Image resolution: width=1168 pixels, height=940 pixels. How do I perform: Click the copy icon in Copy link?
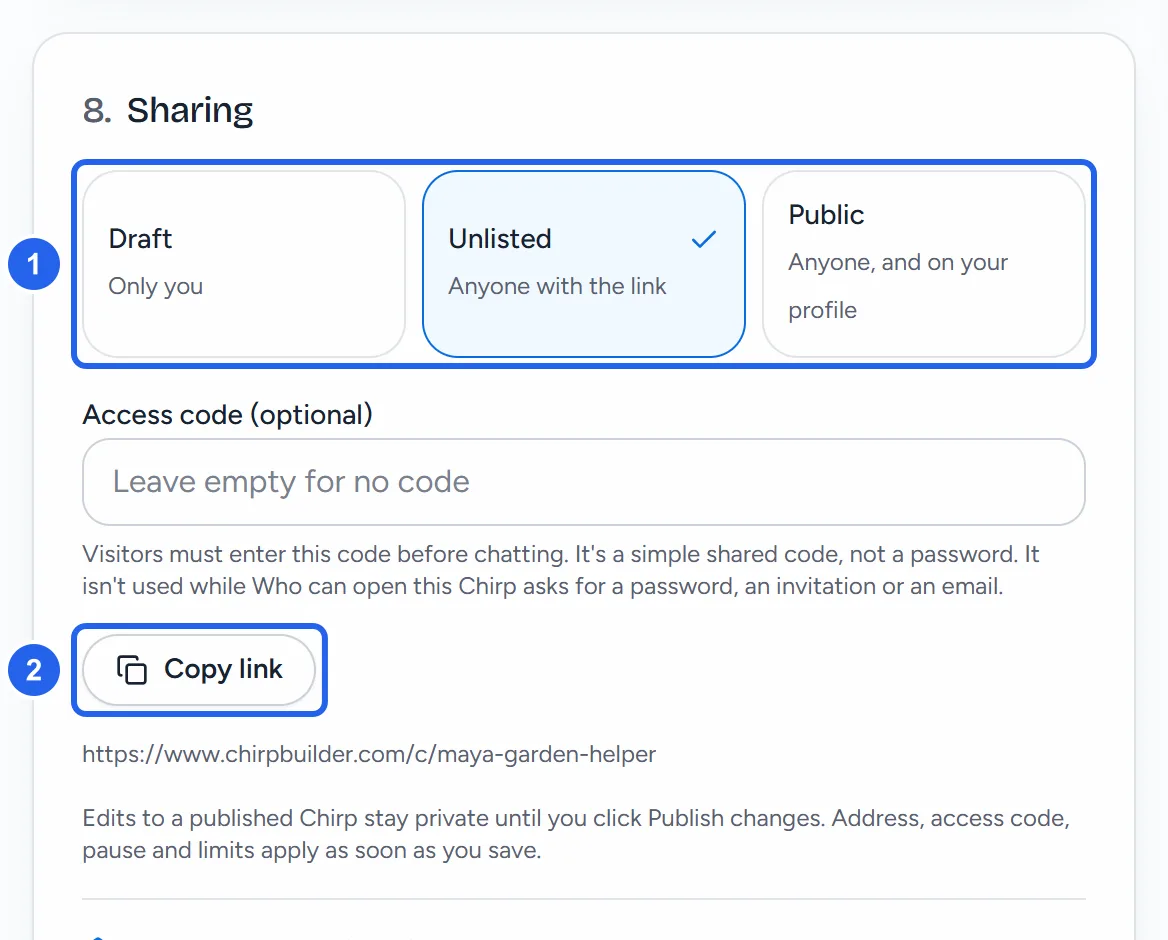point(132,670)
